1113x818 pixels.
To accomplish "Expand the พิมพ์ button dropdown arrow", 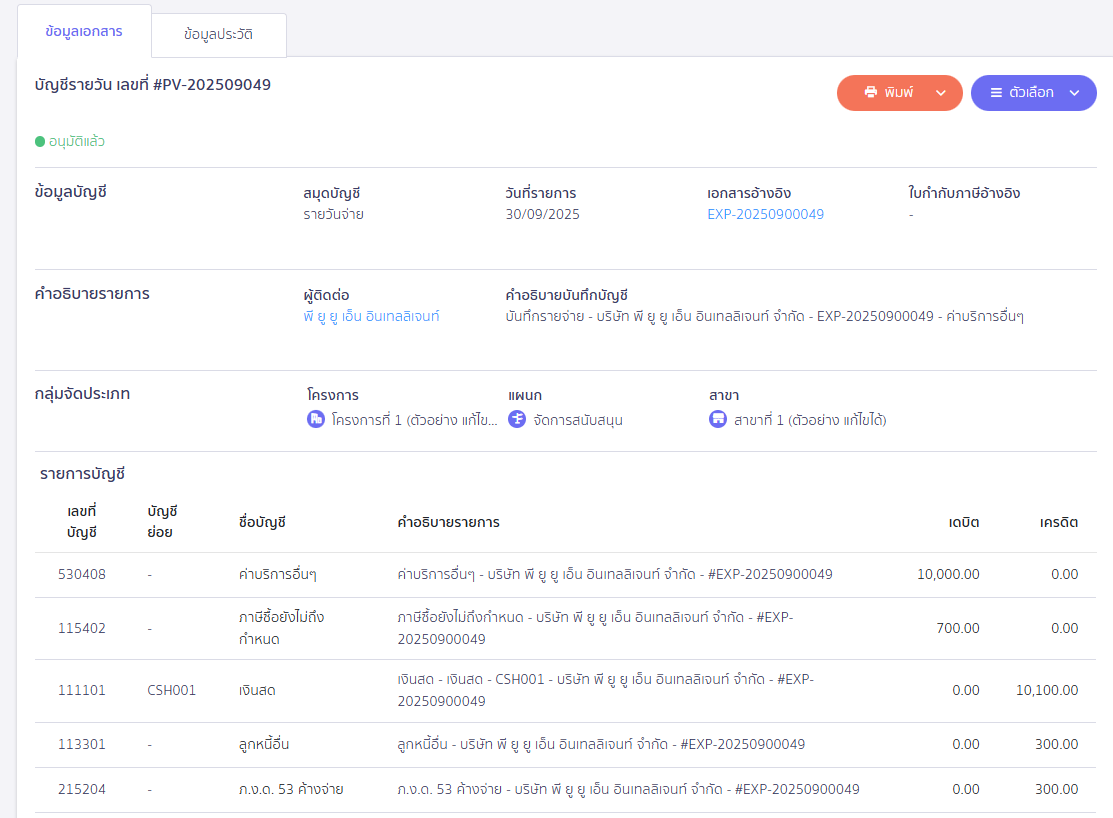I will [940, 93].
